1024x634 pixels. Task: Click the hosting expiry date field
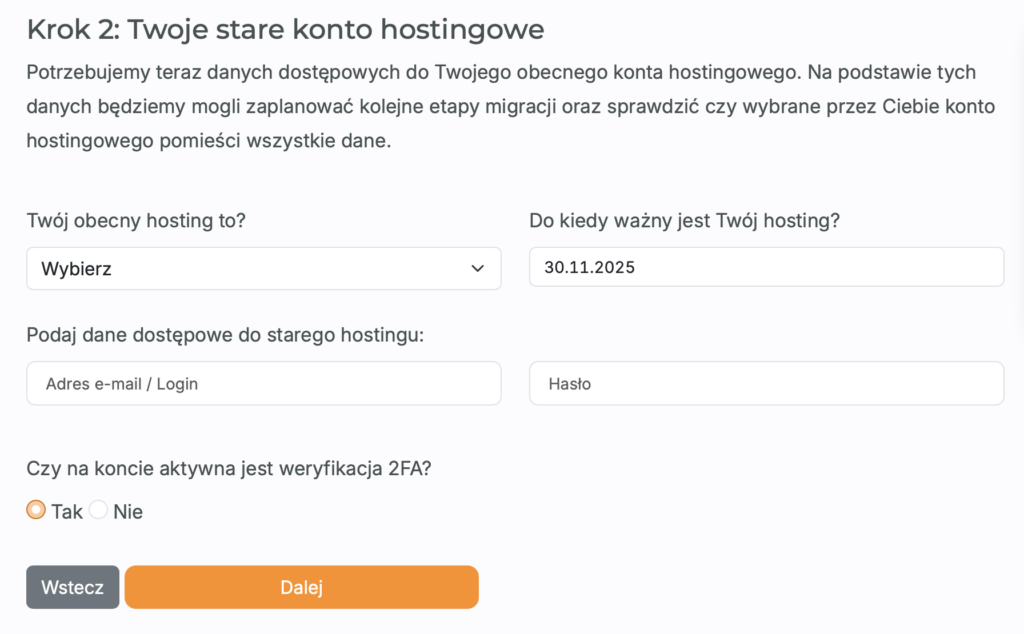(x=766, y=268)
